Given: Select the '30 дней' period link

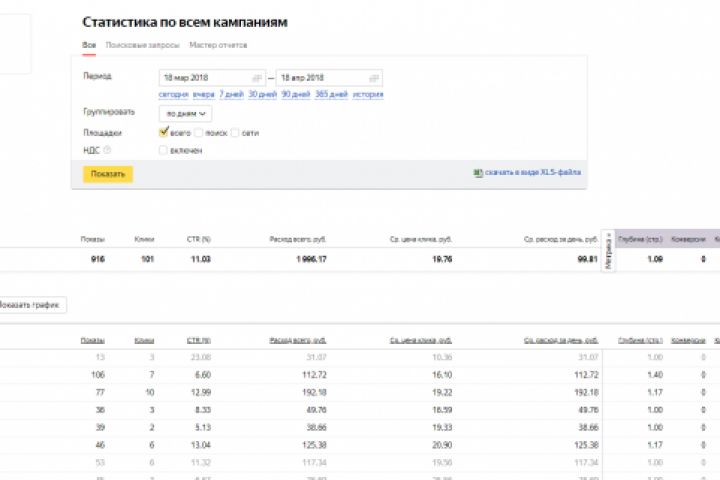Looking at the screenshot, I should [263, 94].
